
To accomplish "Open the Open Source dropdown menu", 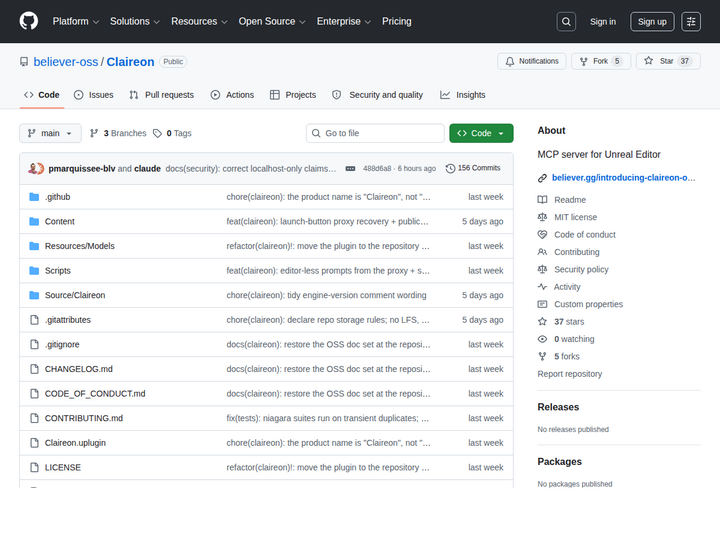I will [272, 22].
